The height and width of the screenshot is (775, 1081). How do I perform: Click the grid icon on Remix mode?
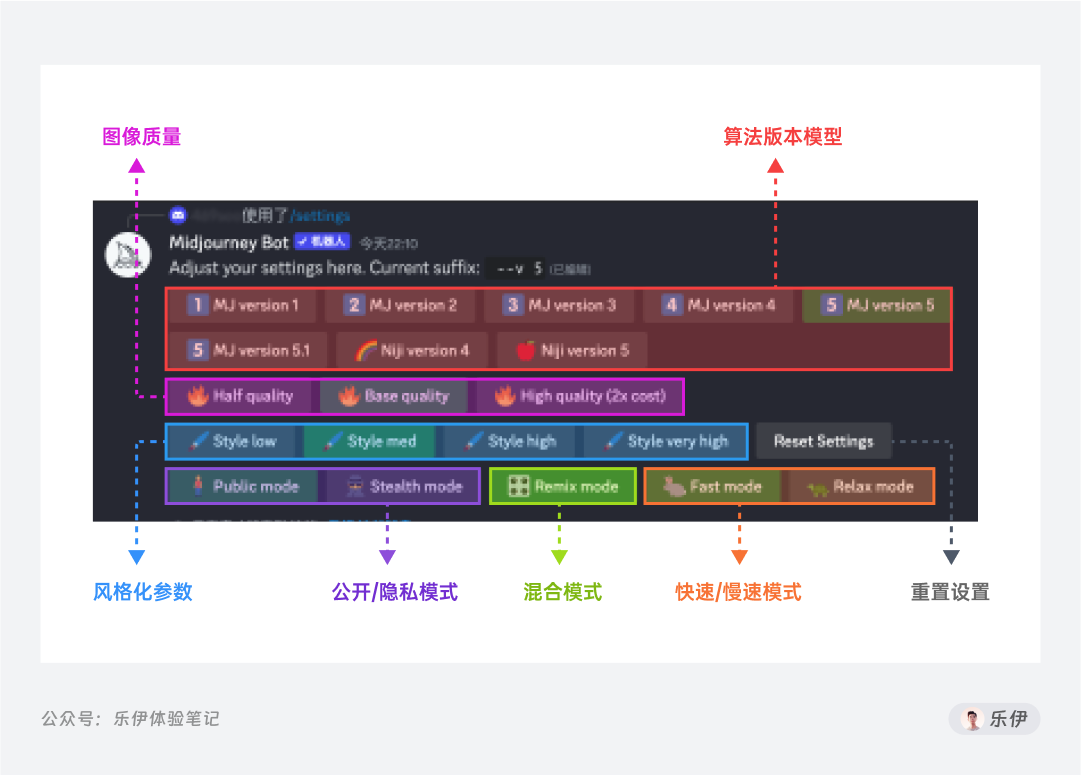518,486
